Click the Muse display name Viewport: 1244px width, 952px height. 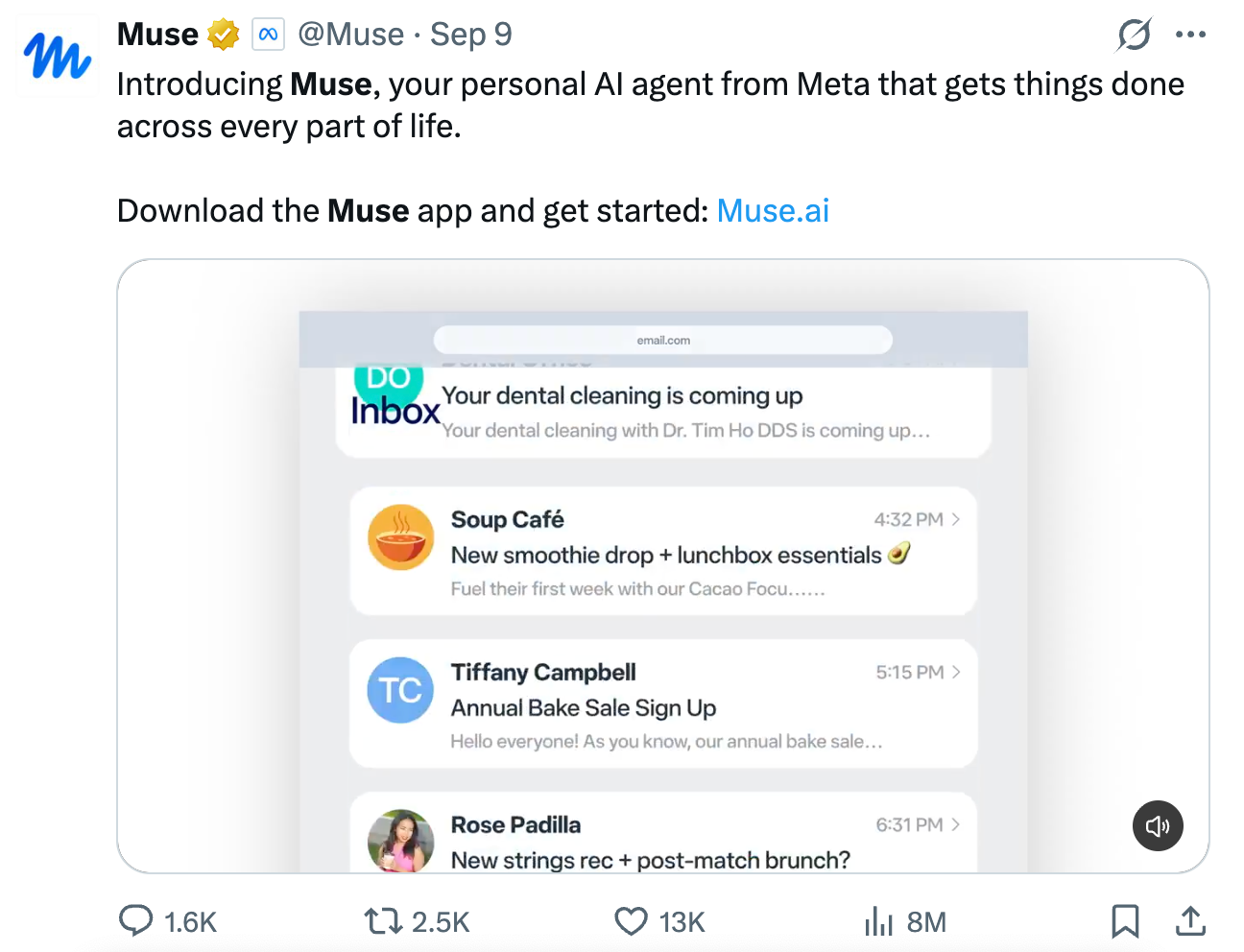[157, 36]
